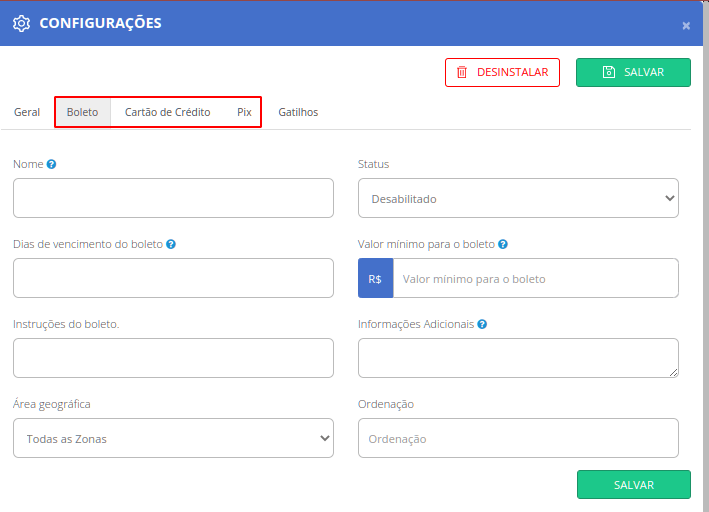This screenshot has width=709, height=512.
Task: Click help icon beside Dias de vencimento
Action: pyautogui.click(x=171, y=244)
